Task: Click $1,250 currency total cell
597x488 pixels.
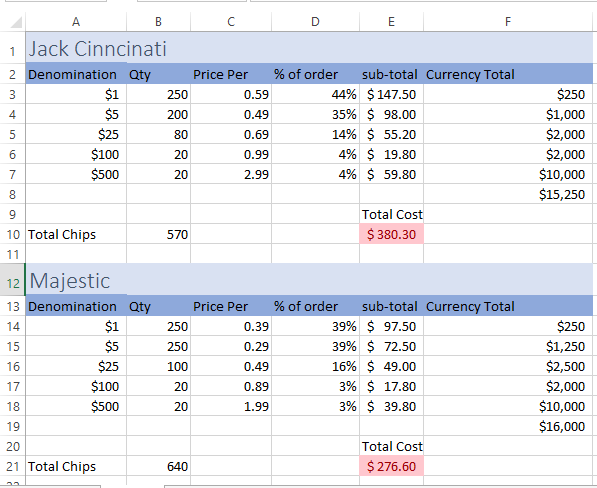Action: click(508, 346)
